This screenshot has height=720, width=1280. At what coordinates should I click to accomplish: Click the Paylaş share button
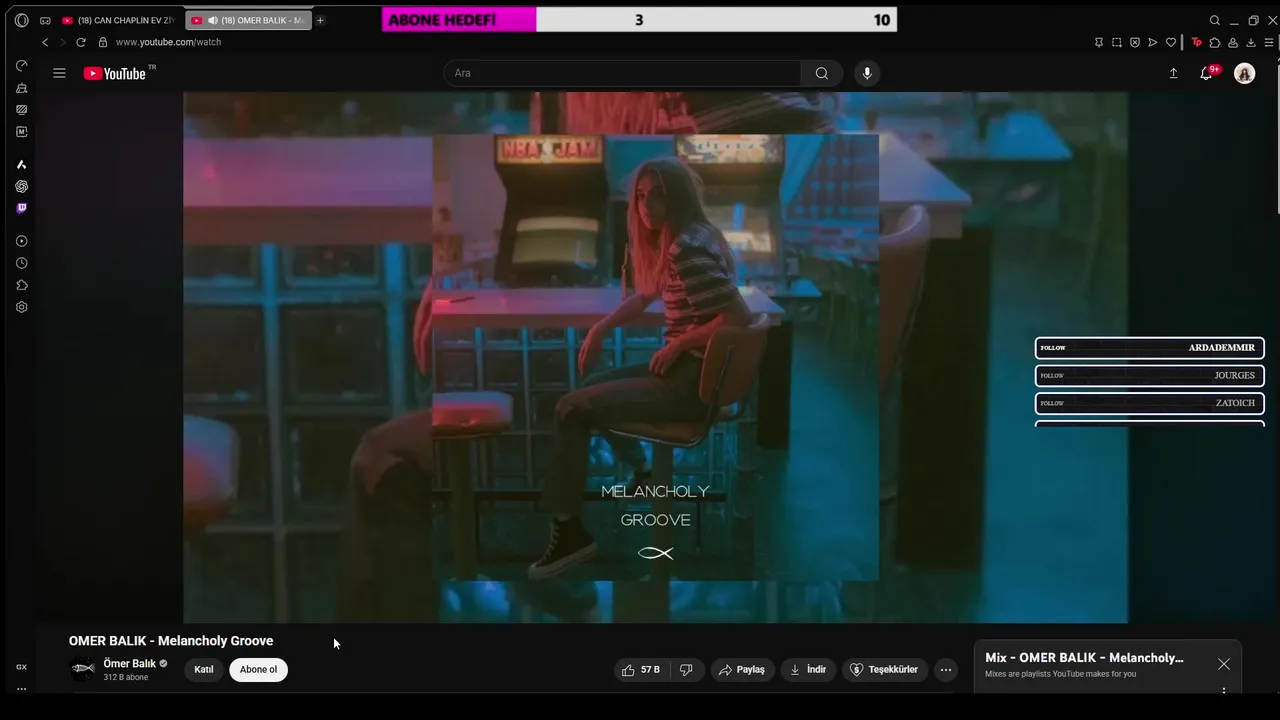coord(742,670)
